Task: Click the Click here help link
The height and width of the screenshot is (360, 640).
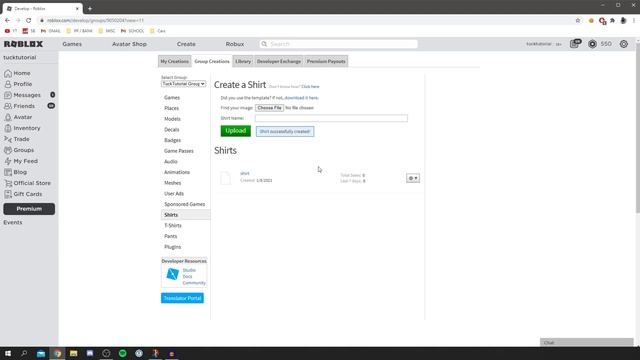Action: coord(310,87)
